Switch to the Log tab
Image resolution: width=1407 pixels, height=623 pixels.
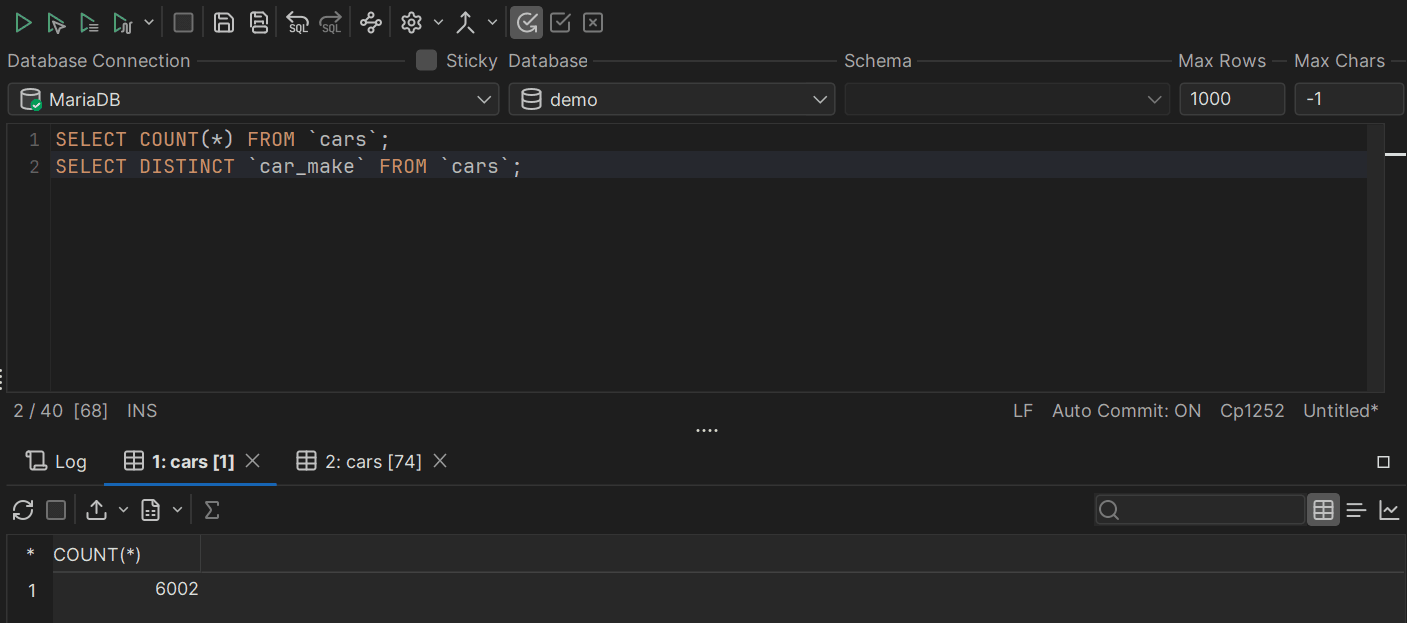(x=57, y=461)
